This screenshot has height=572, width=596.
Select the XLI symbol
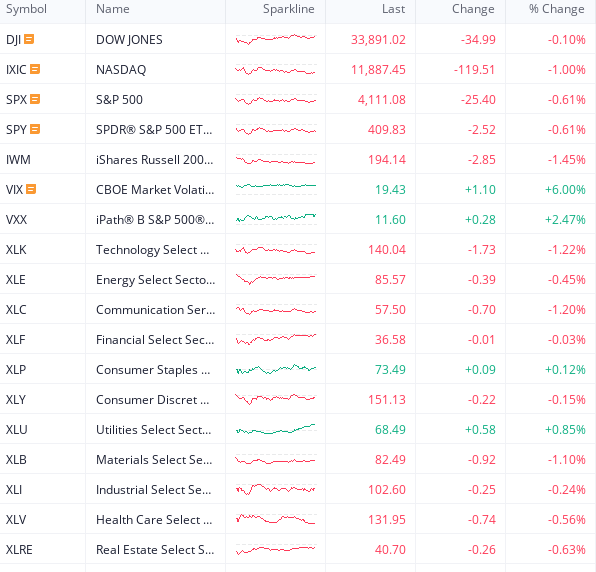point(14,490)
